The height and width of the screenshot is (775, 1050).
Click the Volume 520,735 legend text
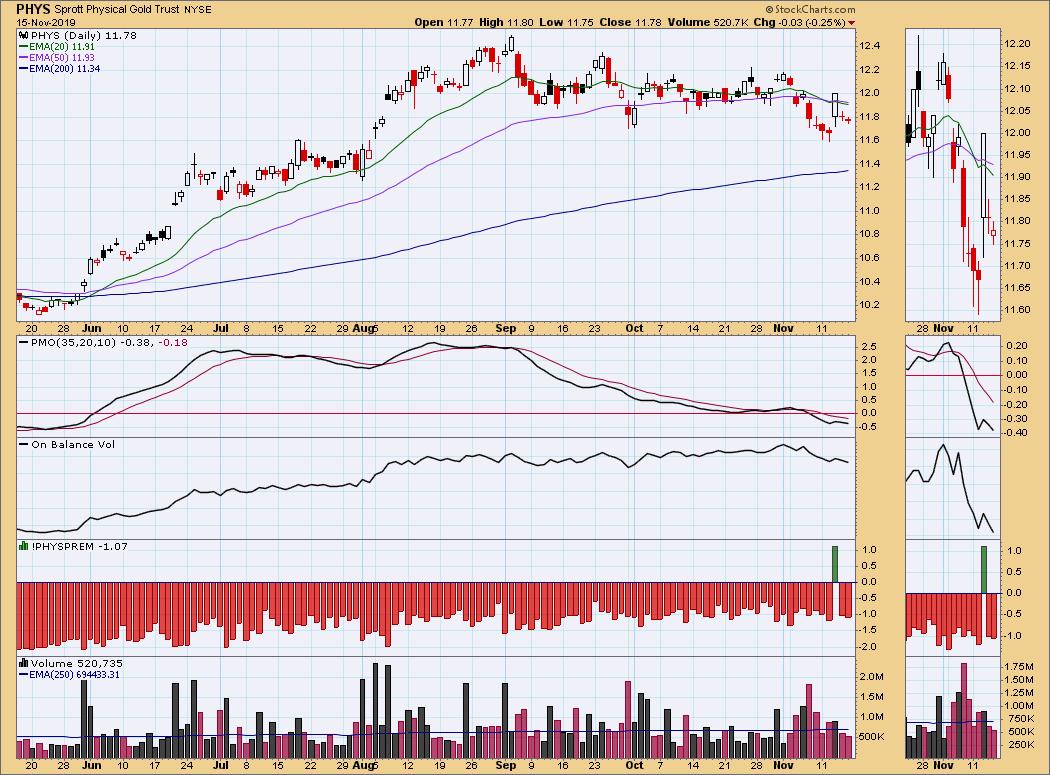[76, 664]
